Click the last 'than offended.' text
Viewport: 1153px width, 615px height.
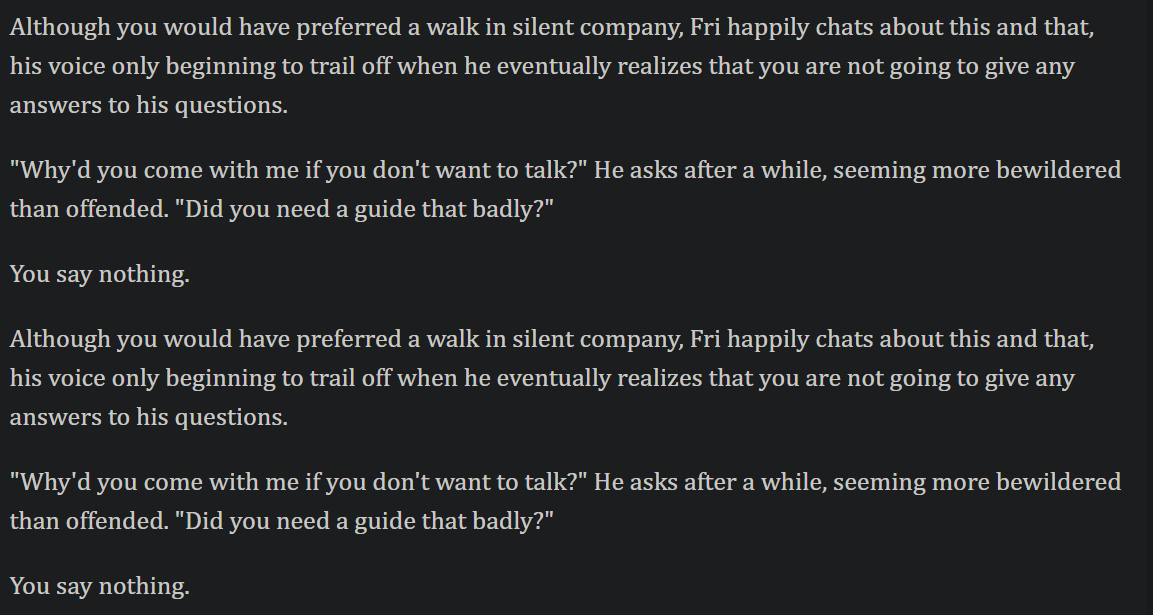(x=89, y=521)
